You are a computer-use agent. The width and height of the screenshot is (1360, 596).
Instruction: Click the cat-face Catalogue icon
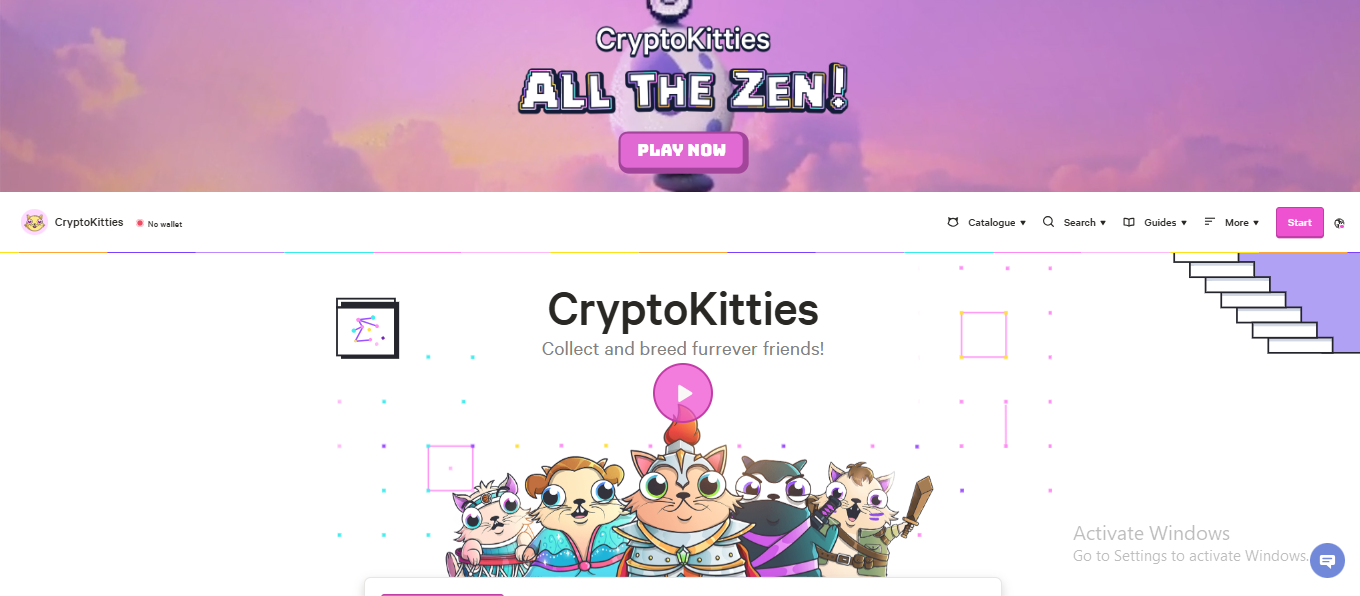coord(953,222)
